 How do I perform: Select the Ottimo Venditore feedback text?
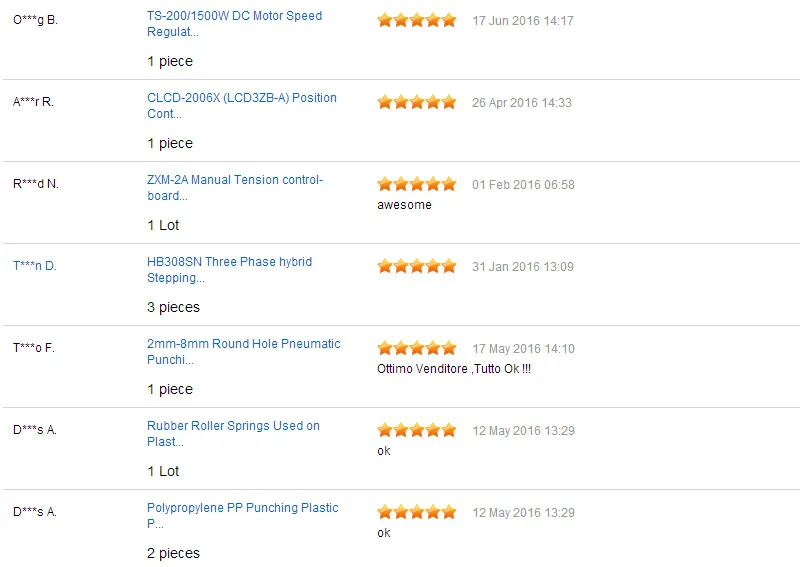click(x=453, y=369)
